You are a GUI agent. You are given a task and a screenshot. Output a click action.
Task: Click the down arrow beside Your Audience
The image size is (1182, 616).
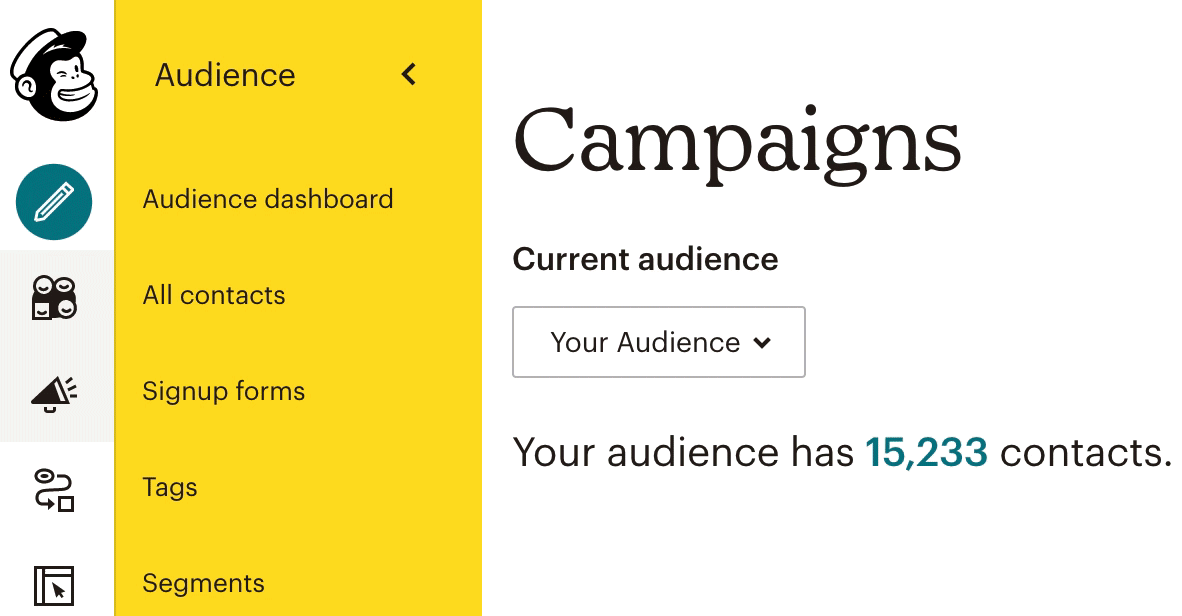(x=762, y=343)
